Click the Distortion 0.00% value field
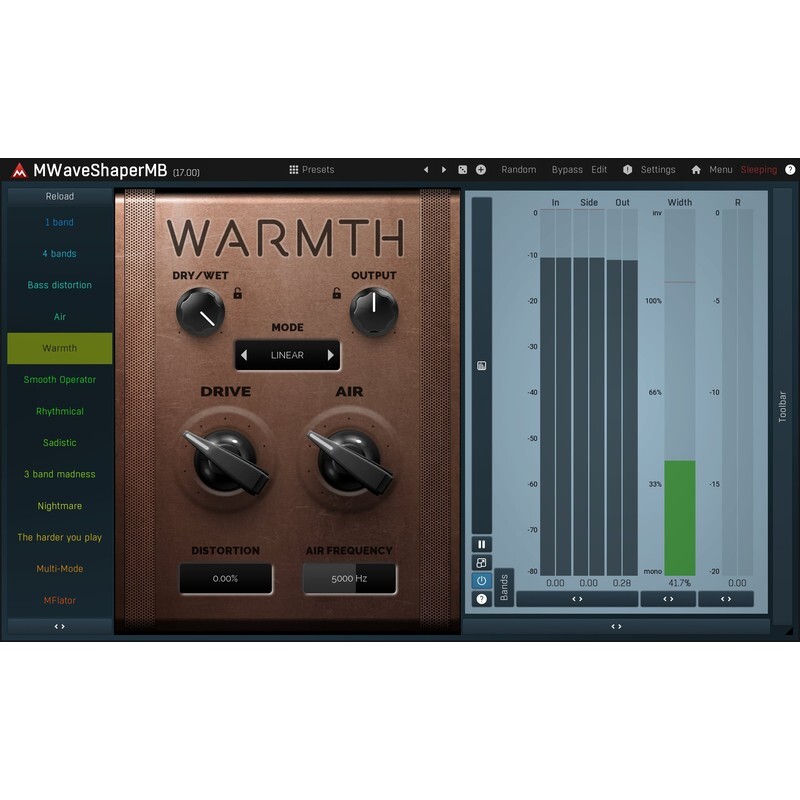 [226, 579]
